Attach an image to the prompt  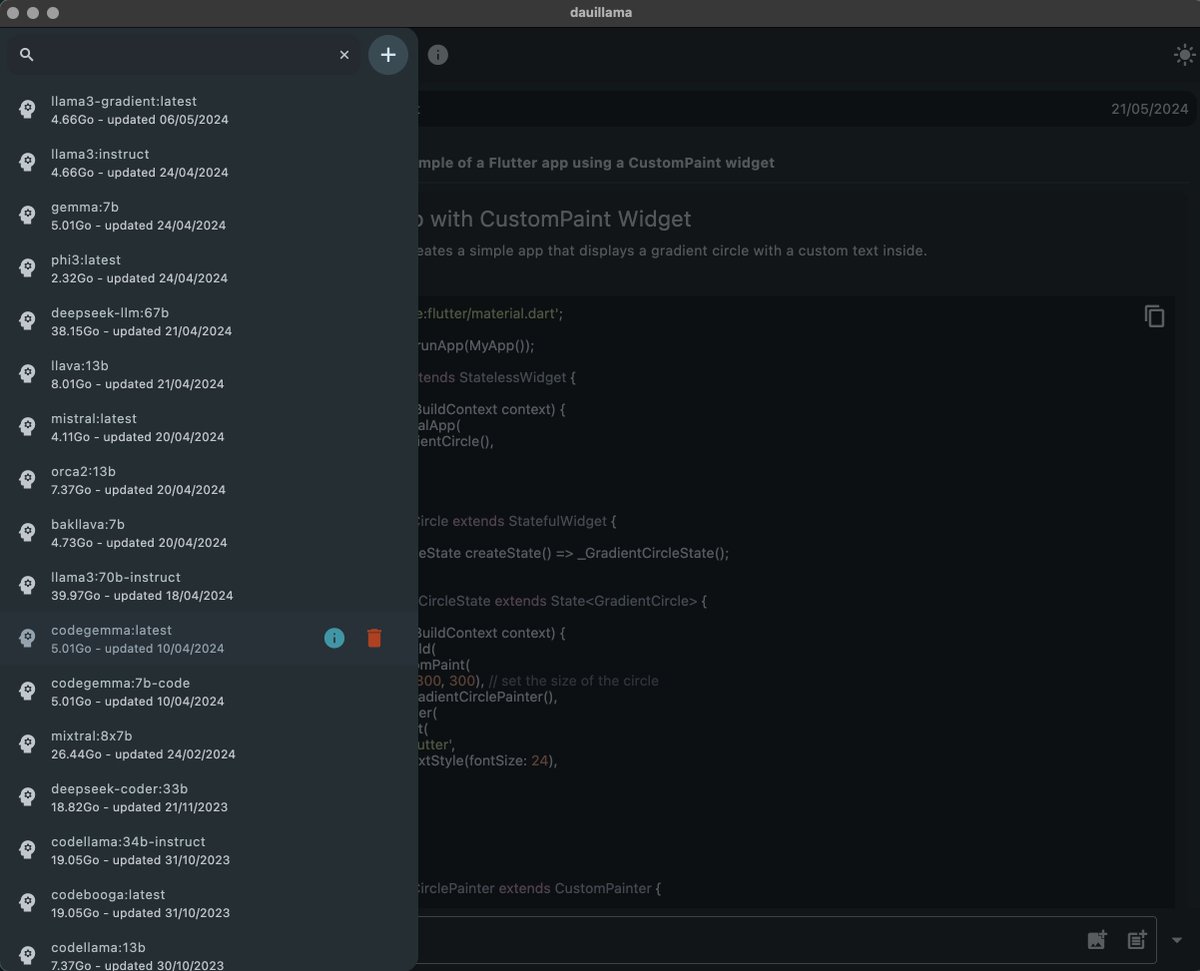pos(1097,940)
